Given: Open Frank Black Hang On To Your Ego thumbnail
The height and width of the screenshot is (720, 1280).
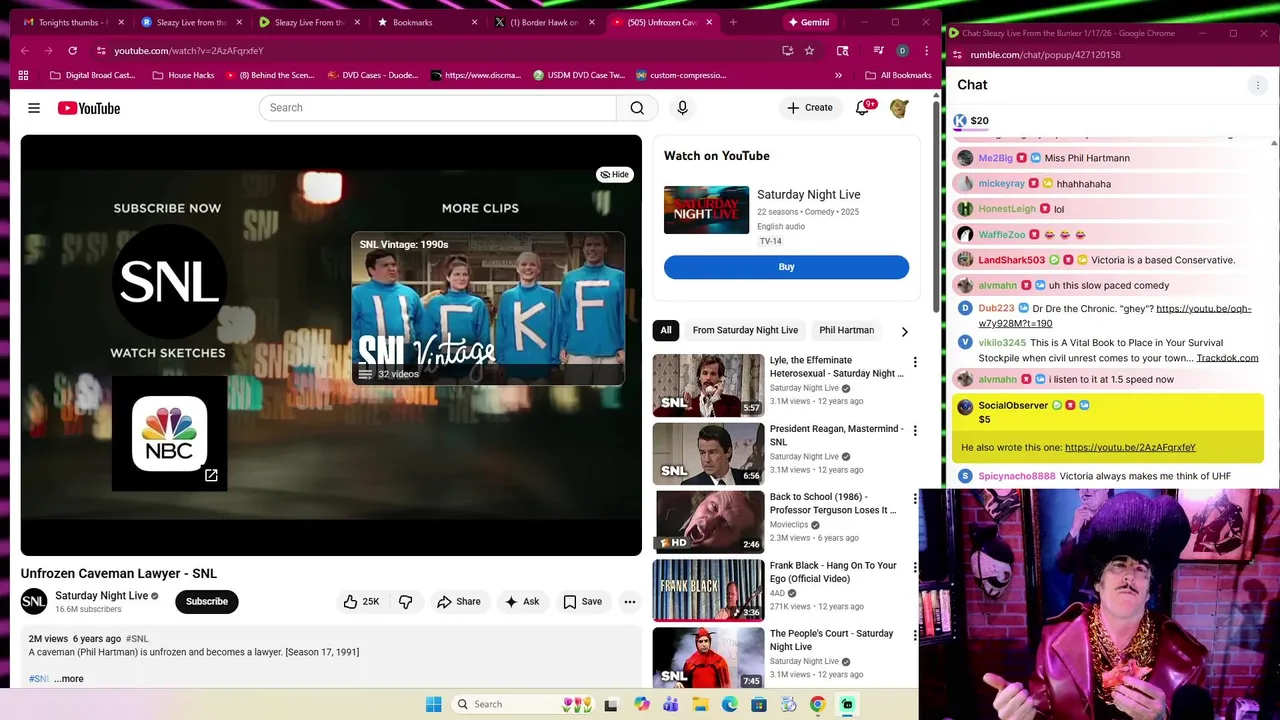Looking at the screenshot, I should [708, 590].
